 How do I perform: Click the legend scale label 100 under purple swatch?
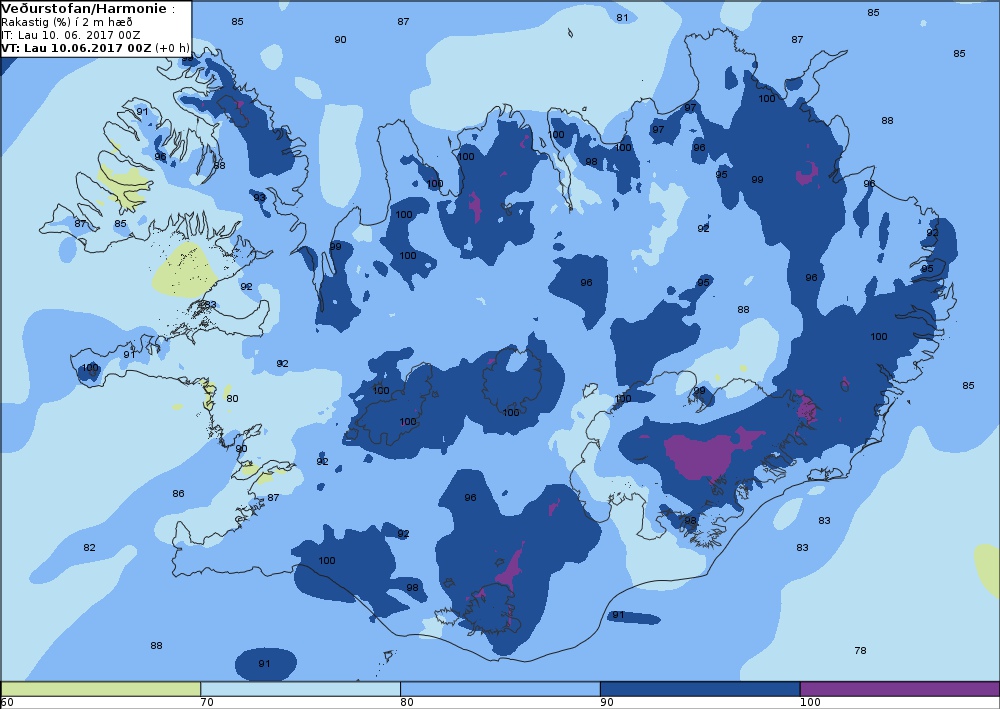point(810,703)
